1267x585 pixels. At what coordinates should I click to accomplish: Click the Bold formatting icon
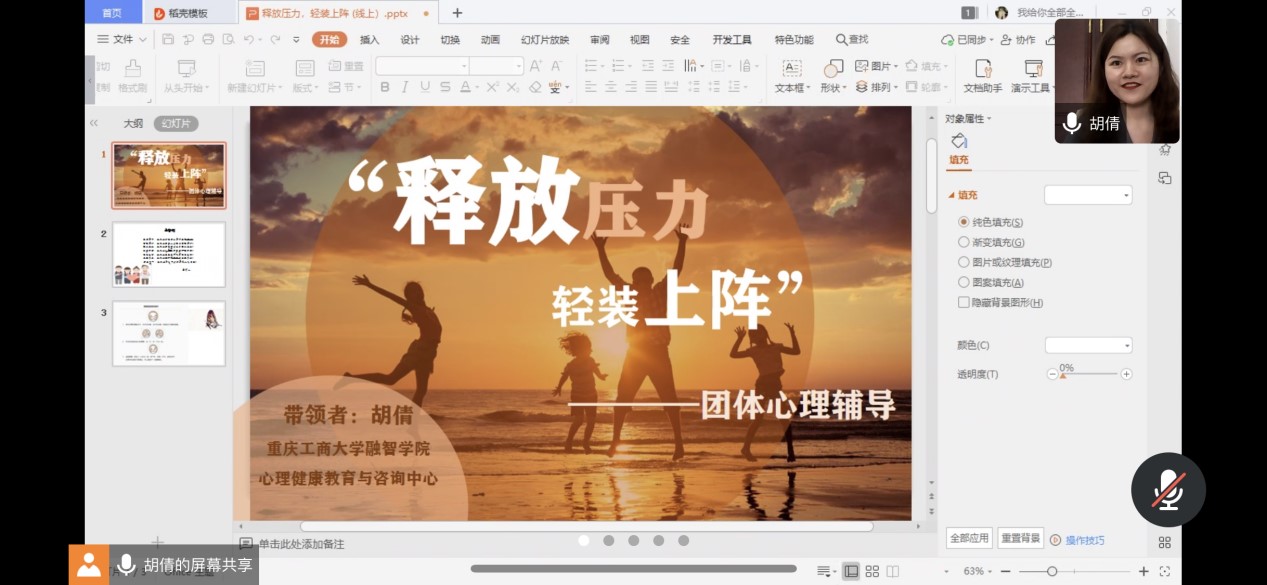tap(385, 88)
